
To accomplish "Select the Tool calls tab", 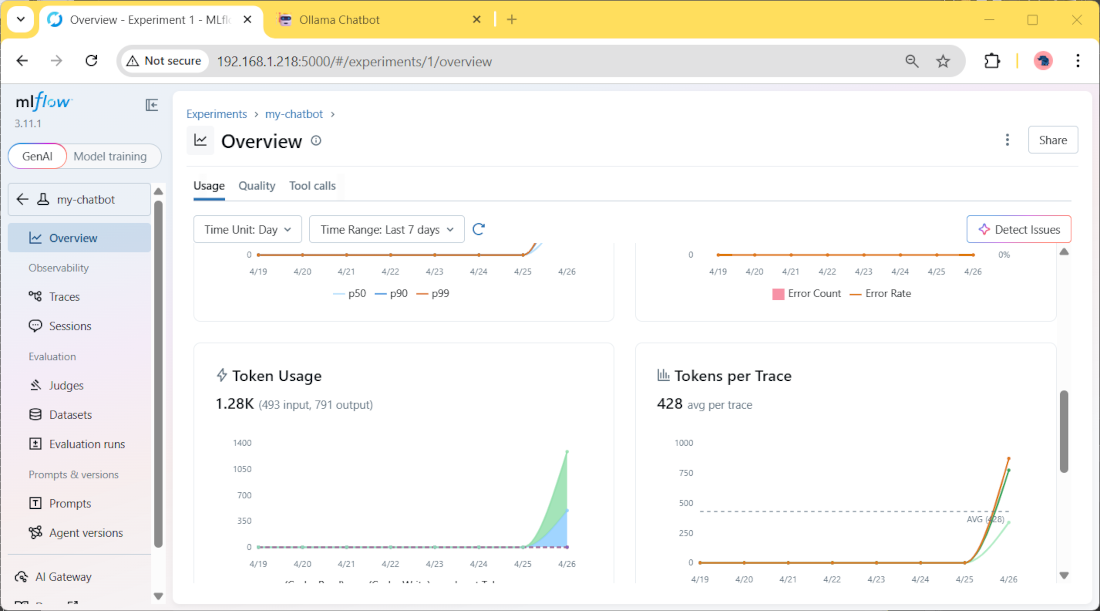I will point(312,186).
